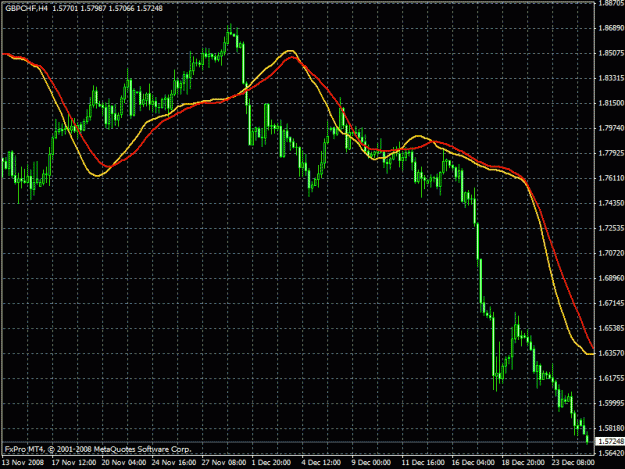Click the 1.67145 price axis label
This screenshot has width=625, height=469.
611,303
